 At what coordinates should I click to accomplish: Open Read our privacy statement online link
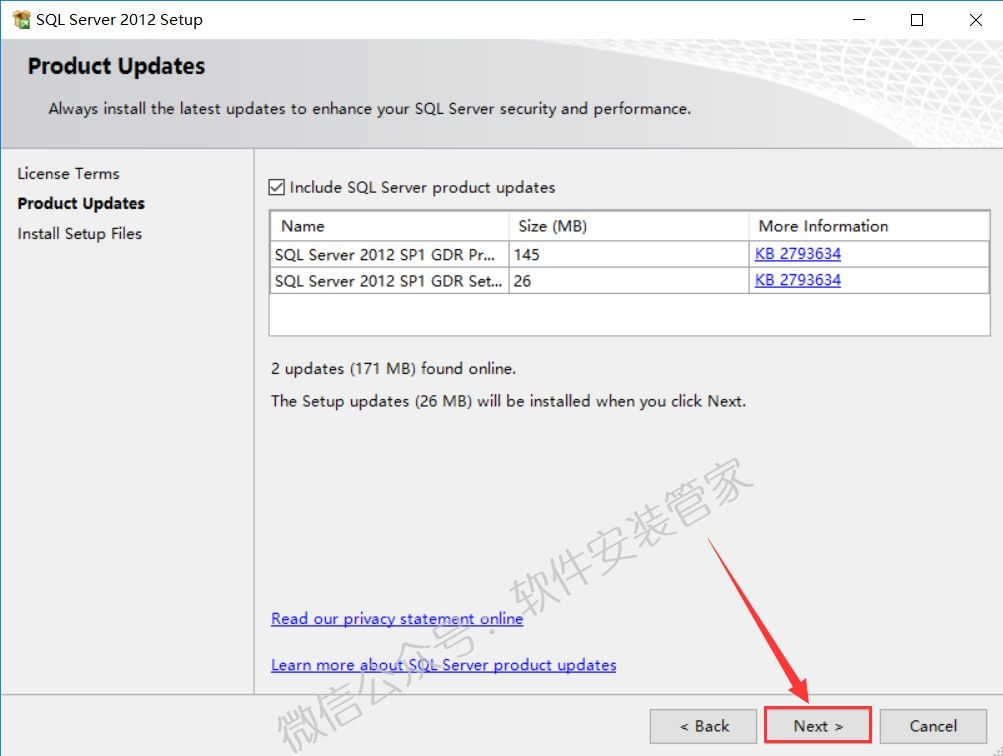397,618
